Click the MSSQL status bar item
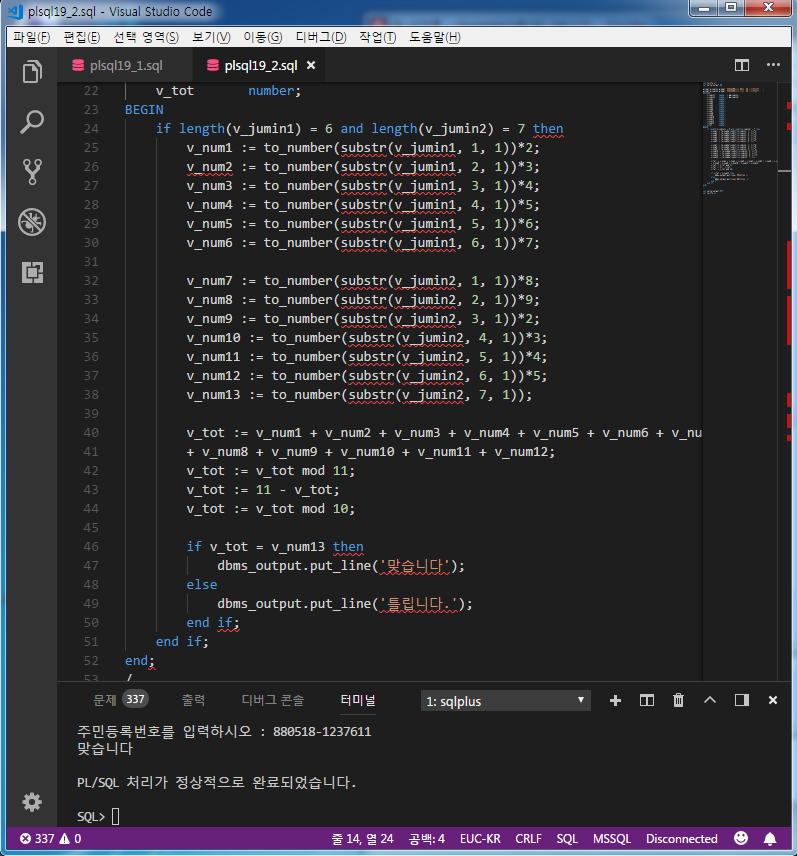Image resolution: width=797 pixels, height=856 pixels. 612,839
